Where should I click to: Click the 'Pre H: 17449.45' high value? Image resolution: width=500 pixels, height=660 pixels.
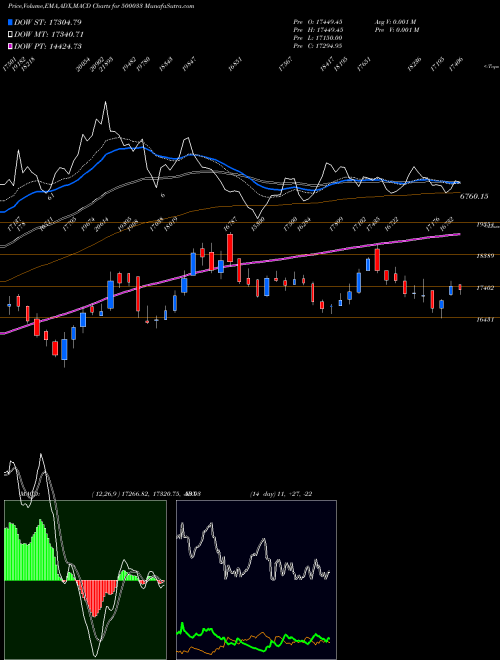(319, 30)
